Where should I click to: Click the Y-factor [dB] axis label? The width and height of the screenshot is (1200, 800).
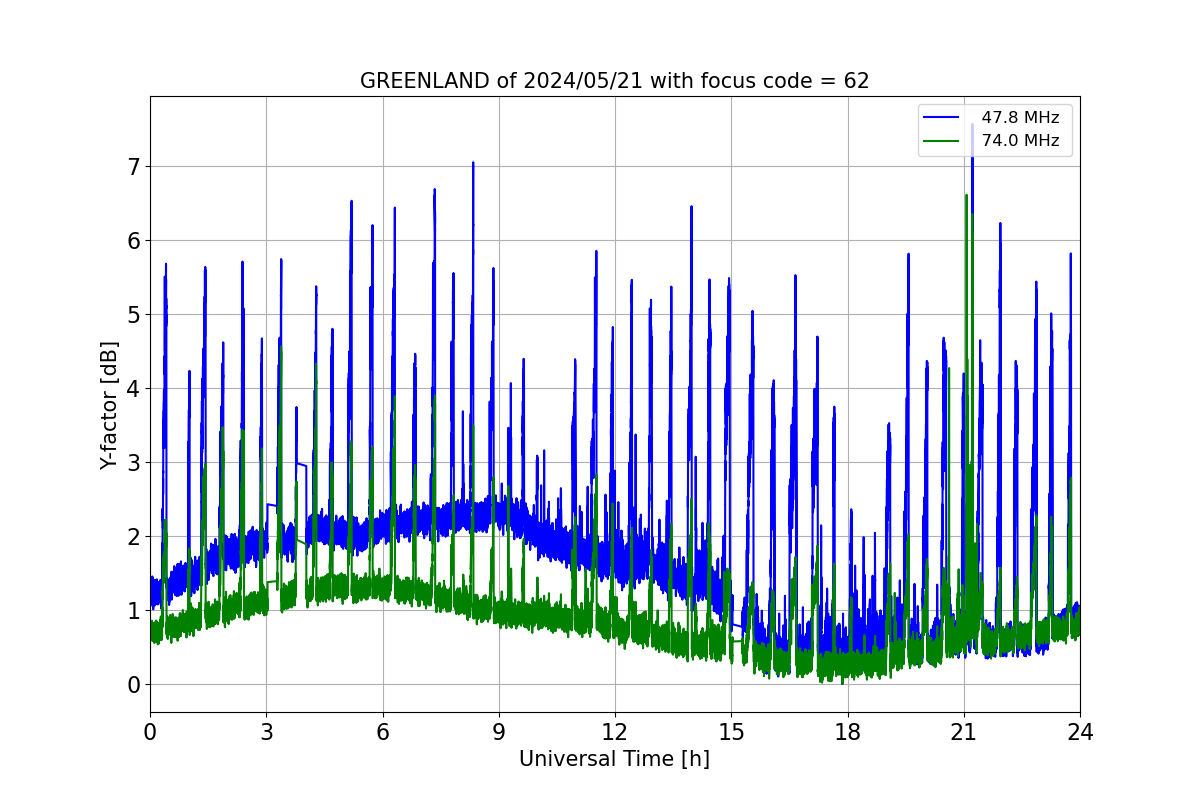coord(109,405)
